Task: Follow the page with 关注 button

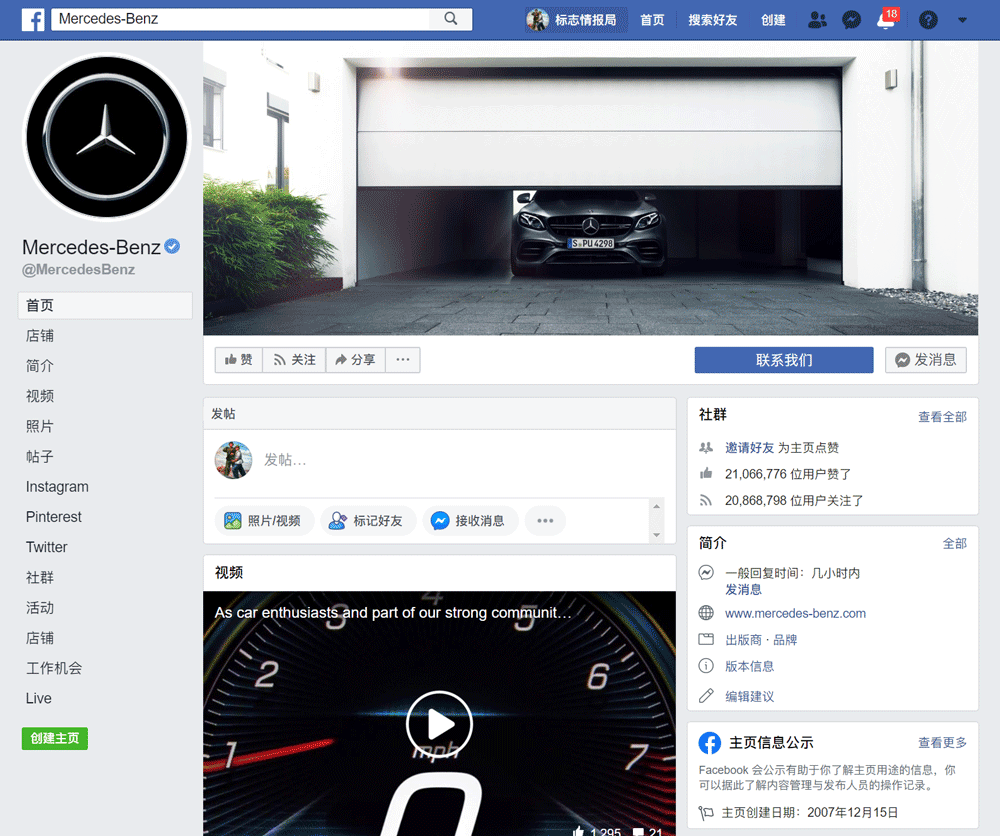Action: coord(294,360)
